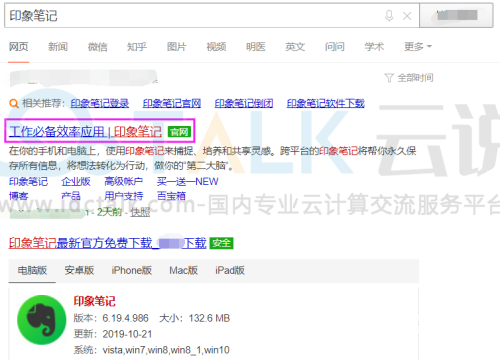Image resolution: width=500 pixels, height=360 pixels.
Task: Click the green 安全 badge
Action: tap(221, 243)
